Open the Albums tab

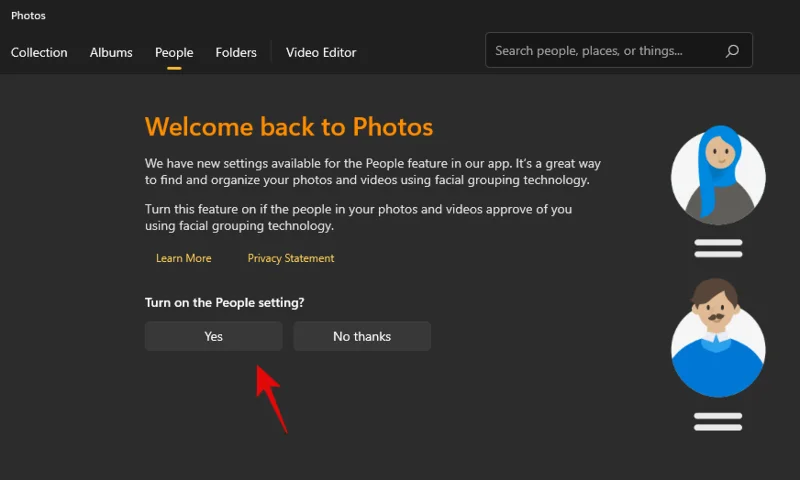(x=111, y=53)
